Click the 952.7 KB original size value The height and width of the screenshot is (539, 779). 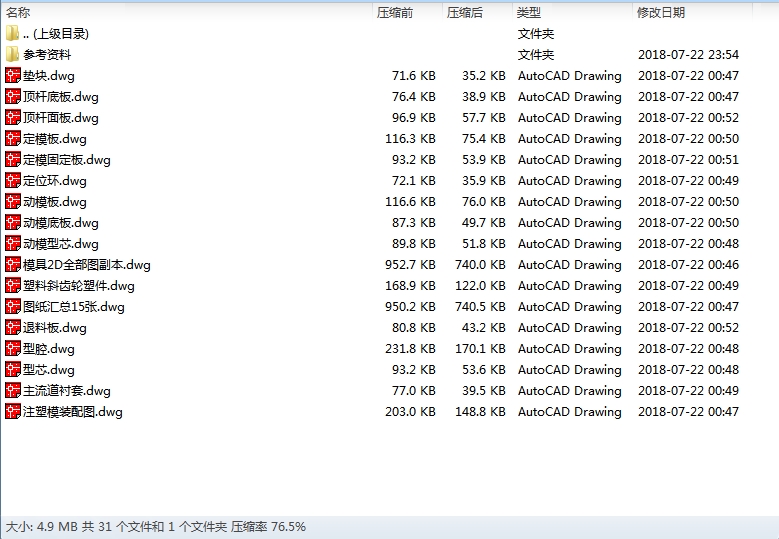[410, 264]
